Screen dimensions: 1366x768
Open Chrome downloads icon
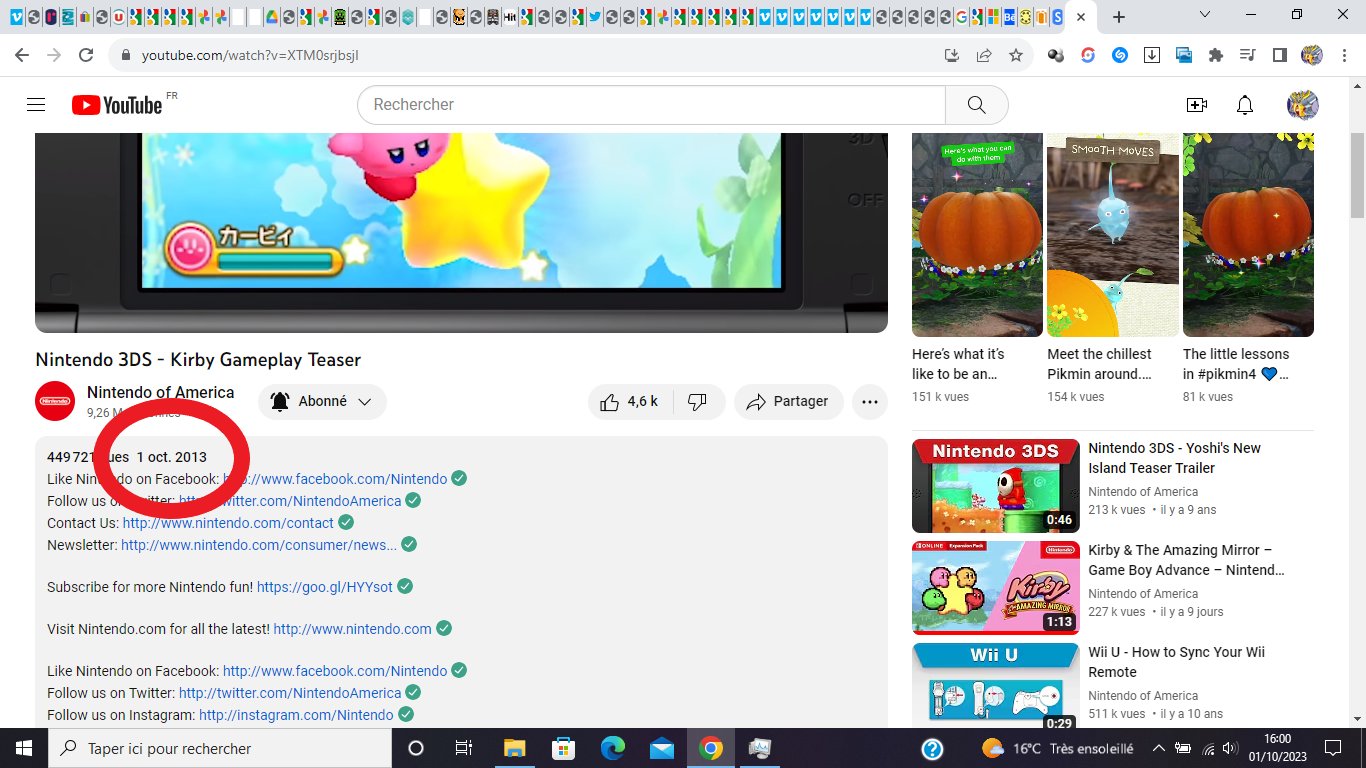(1152, 55)
